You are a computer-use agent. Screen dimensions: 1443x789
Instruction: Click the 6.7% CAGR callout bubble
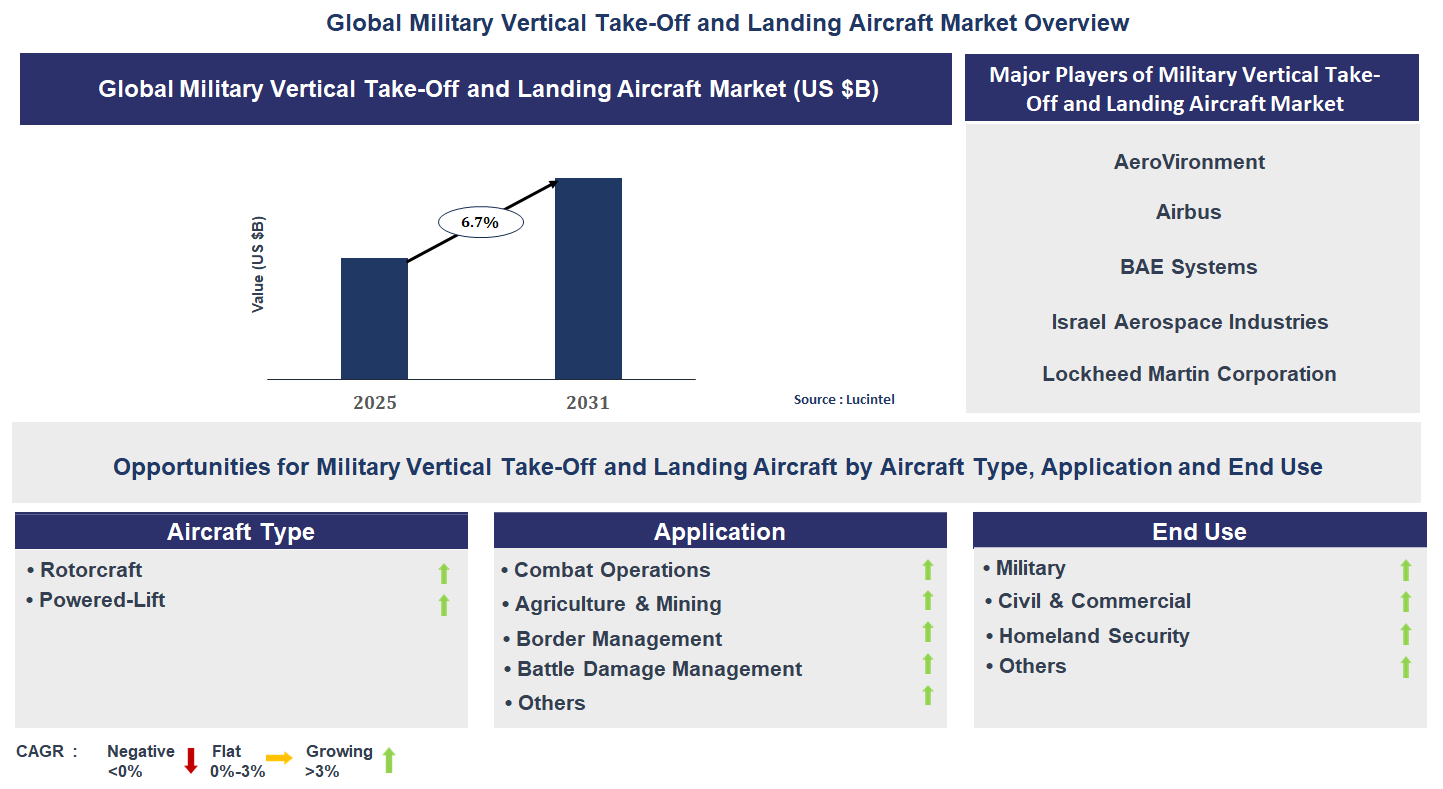tap(480, 221)
